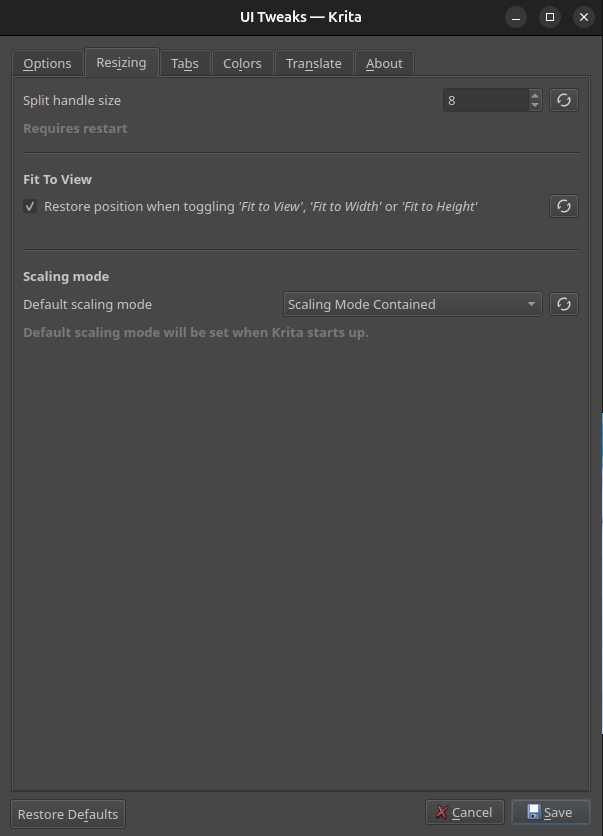Image resolution: width=603 pixels, height=836 pixels.
Task: Open the Tabs settings tab
Action: click(185, 63)
